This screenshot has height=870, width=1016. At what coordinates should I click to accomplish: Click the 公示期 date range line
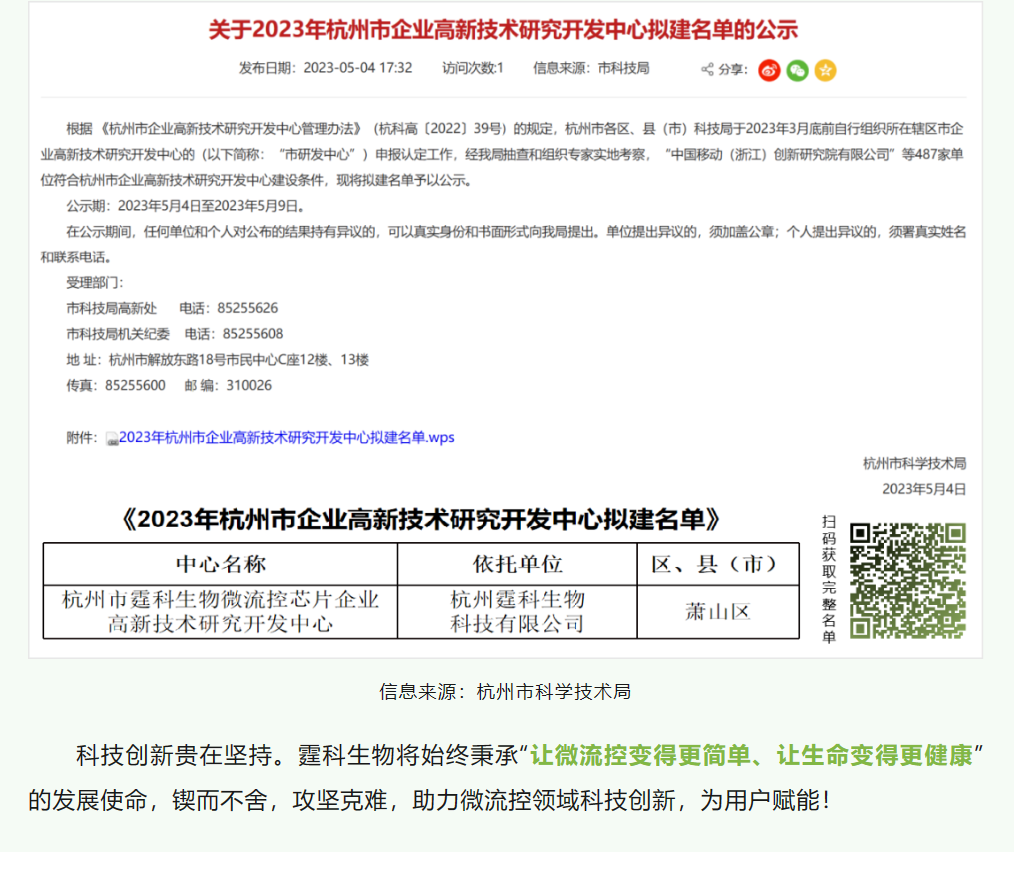tap(185, 206)
